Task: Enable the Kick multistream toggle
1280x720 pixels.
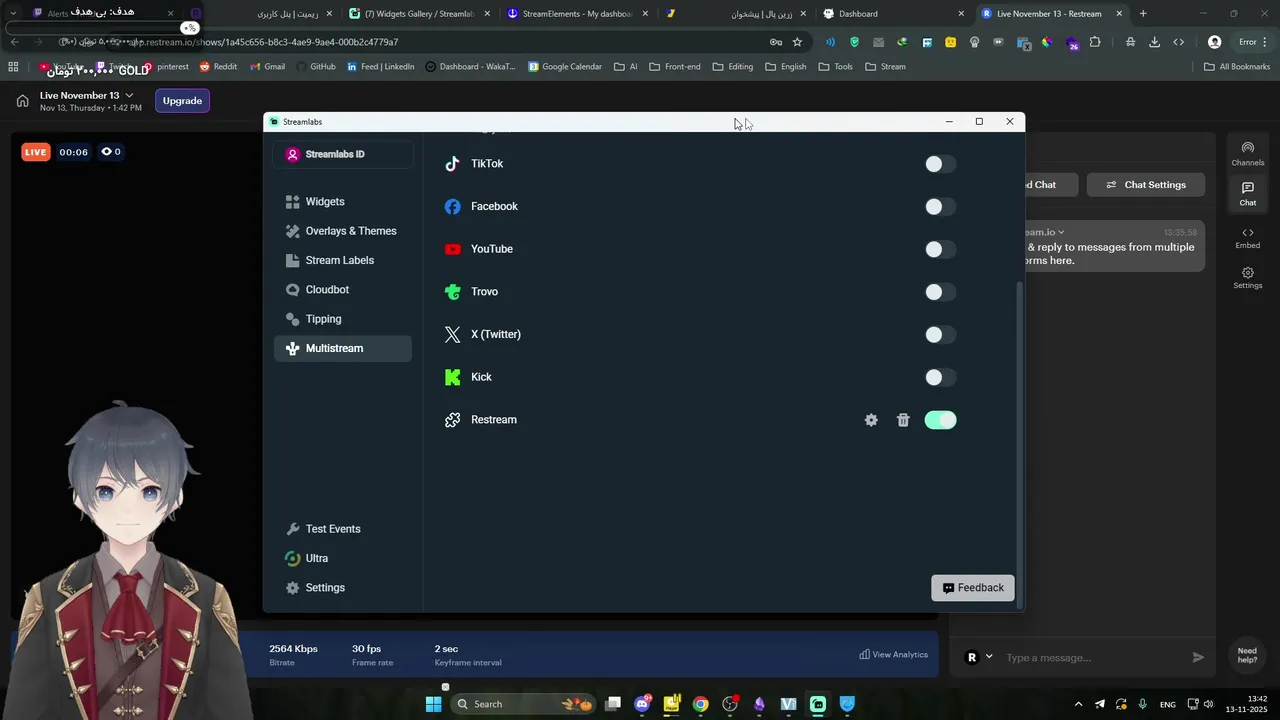Action: [x=940, y=377]
